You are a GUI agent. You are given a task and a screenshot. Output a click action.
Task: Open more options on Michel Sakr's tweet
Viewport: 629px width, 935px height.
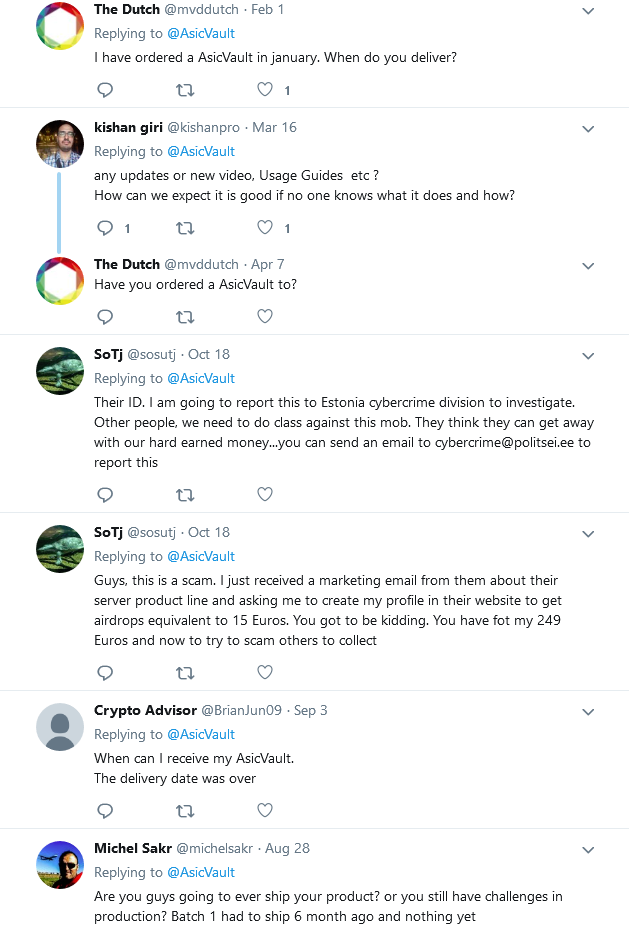(x=588, y=849)
